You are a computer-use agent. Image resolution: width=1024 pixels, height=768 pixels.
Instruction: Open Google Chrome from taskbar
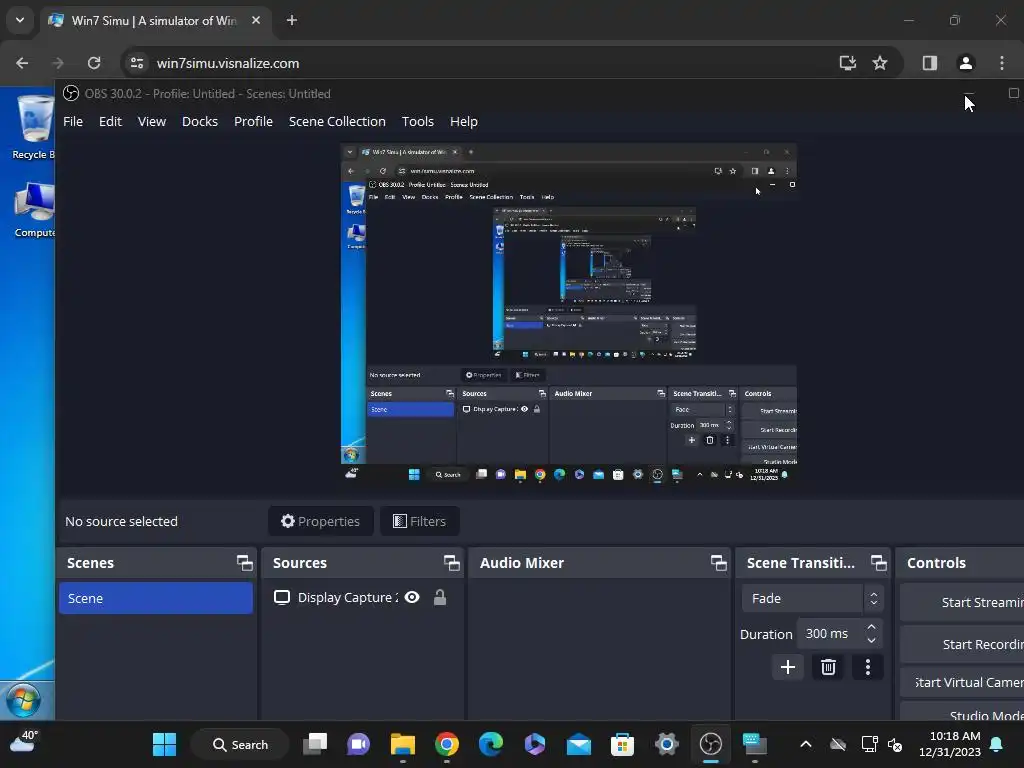447,744
